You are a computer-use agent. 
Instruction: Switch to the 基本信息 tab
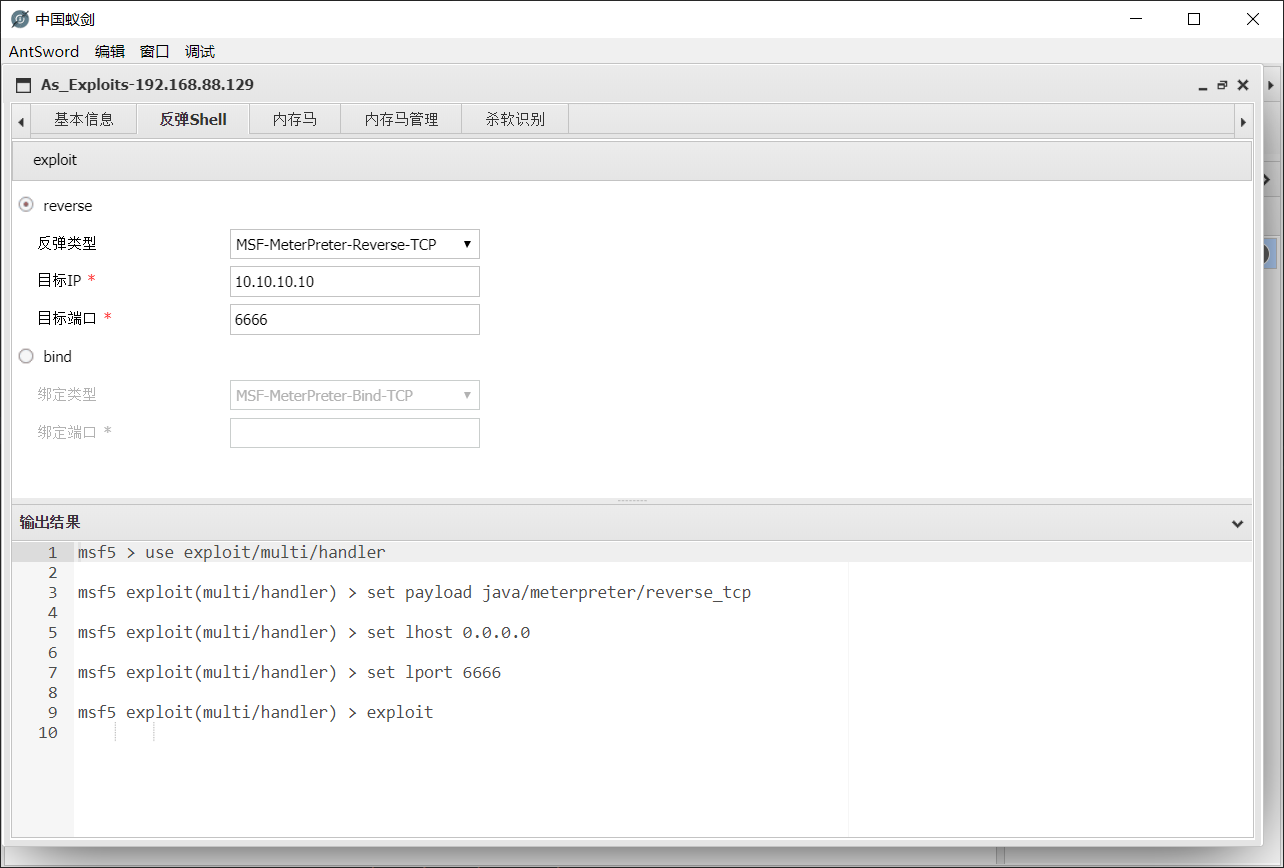84,119
